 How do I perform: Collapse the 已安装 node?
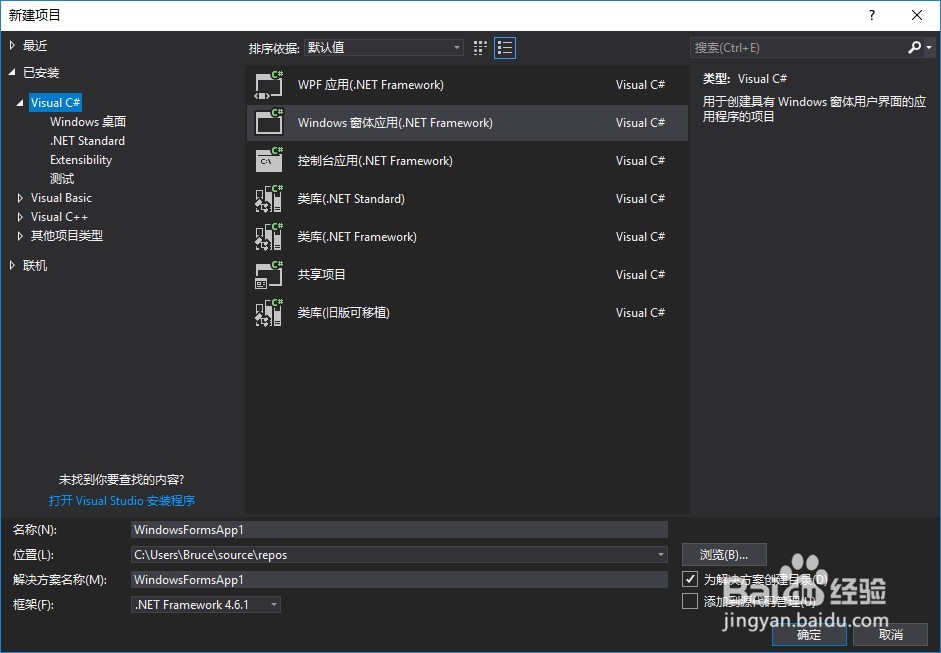tap(13, 73)
